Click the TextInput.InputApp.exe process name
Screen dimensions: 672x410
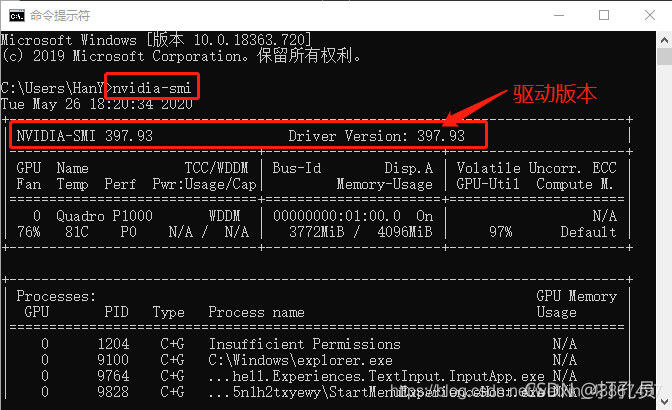click(x=377, y=376)
